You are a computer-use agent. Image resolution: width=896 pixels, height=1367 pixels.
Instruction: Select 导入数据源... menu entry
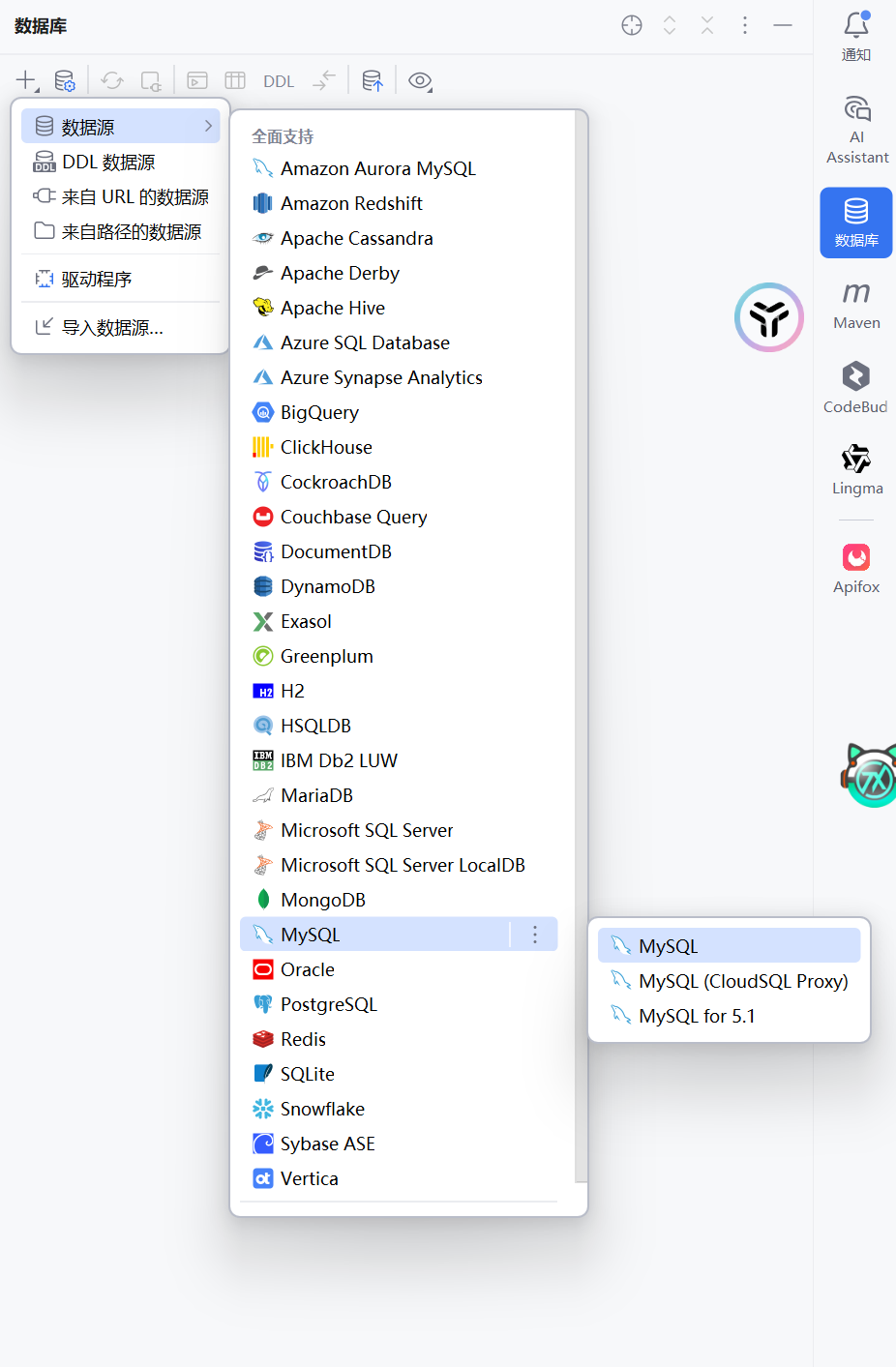[121, 327]
